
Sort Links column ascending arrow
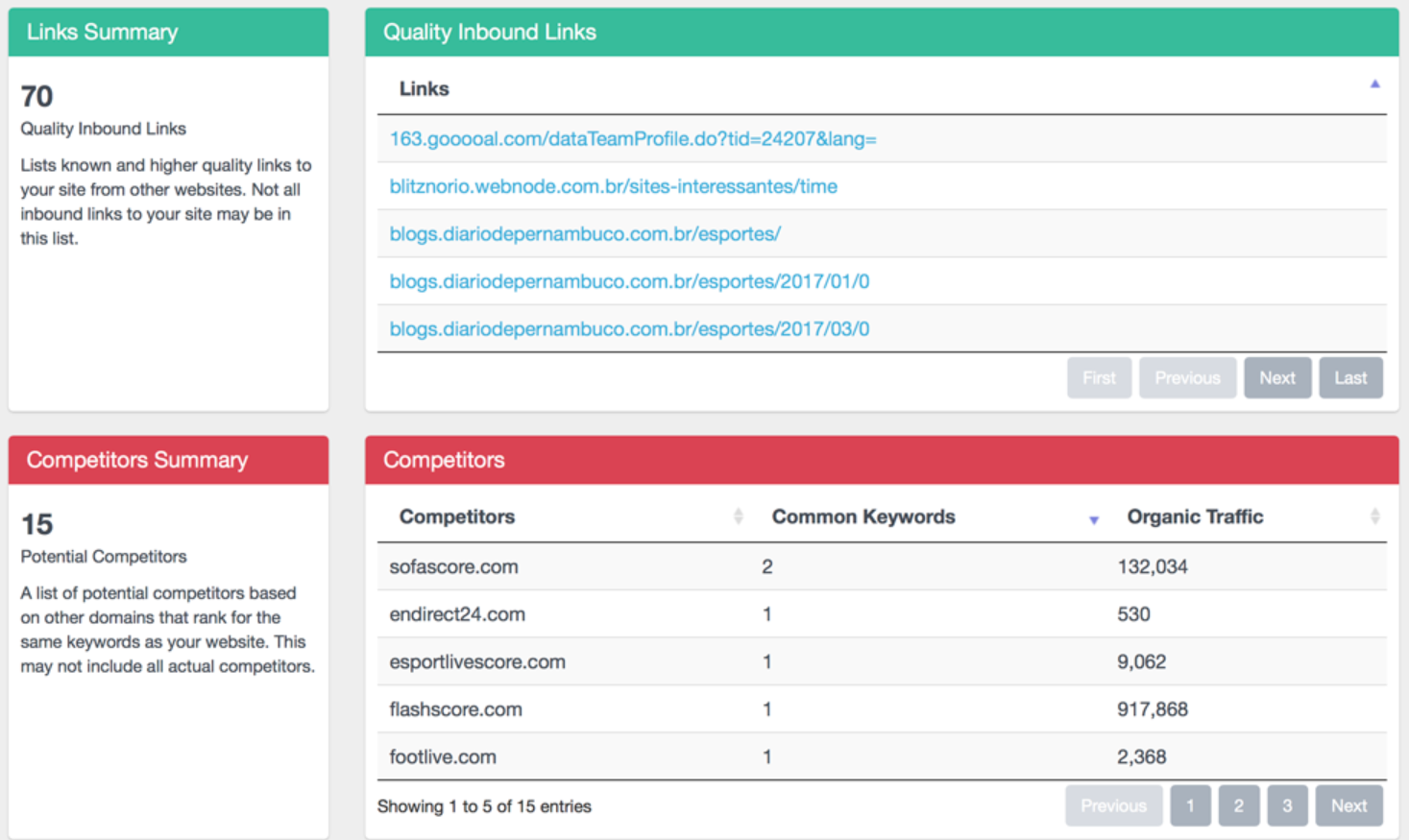(1374, 84)
